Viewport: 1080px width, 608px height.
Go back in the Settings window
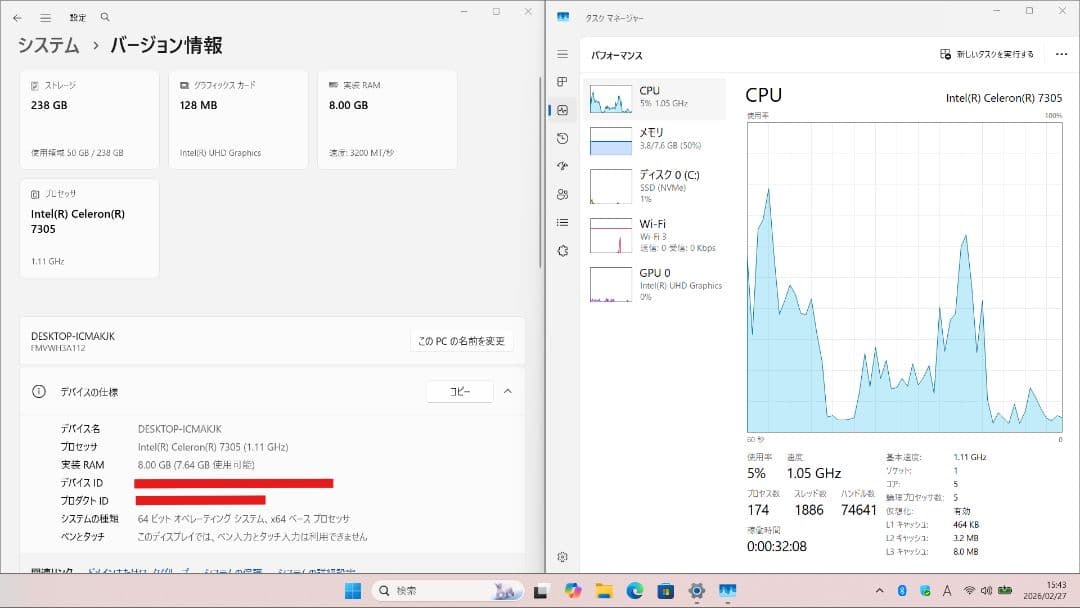[17, 17]
